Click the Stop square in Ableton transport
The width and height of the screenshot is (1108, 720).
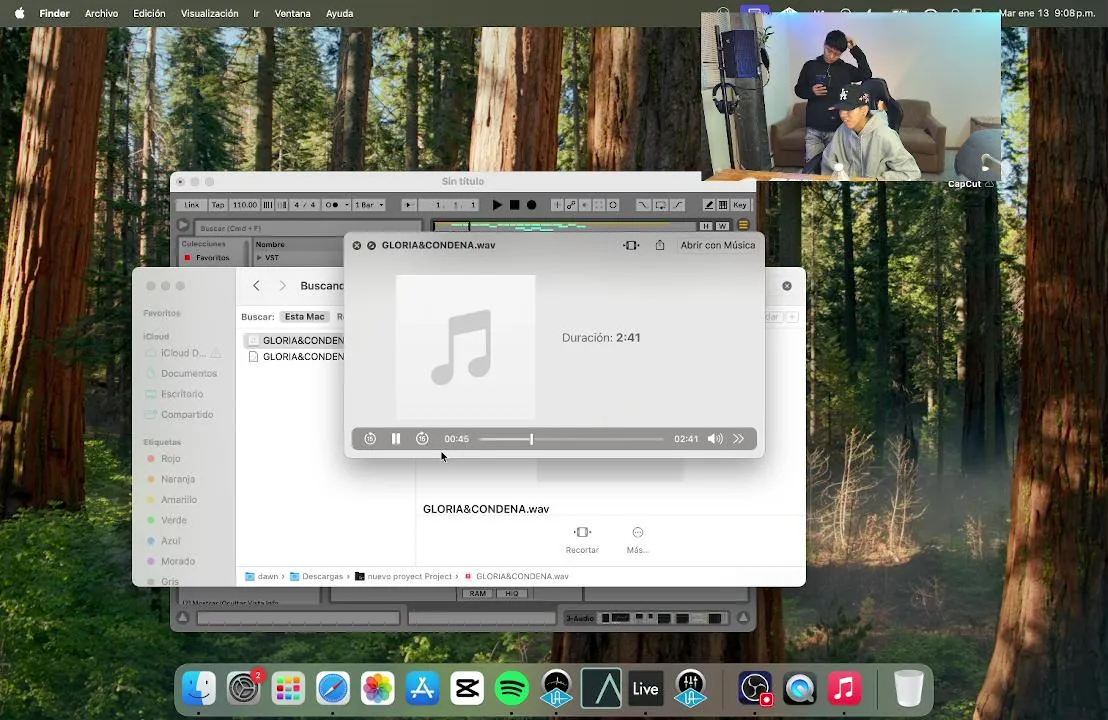coord(514,205)
